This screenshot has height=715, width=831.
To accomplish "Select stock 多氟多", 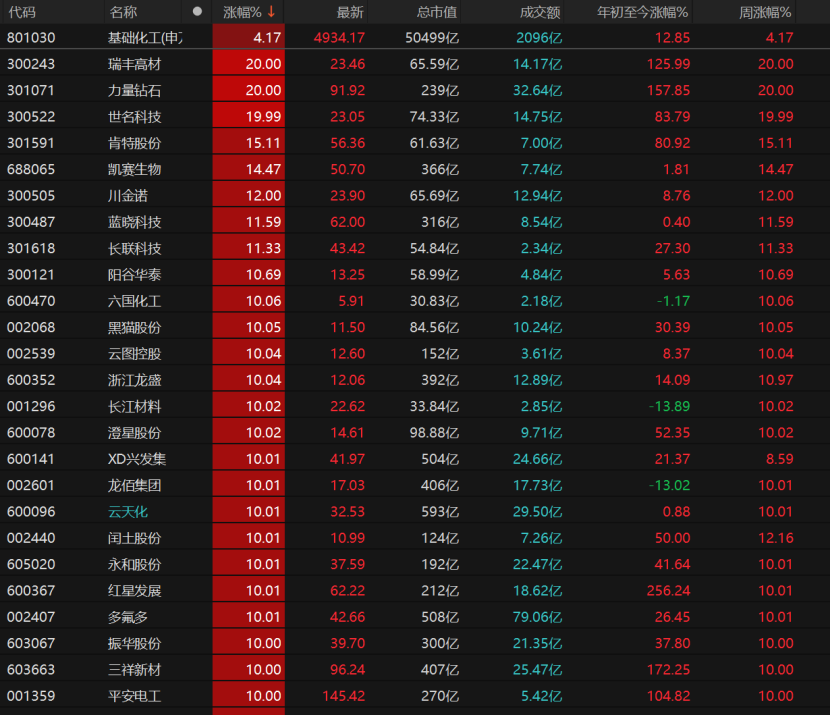I will [x=128, y=617].
